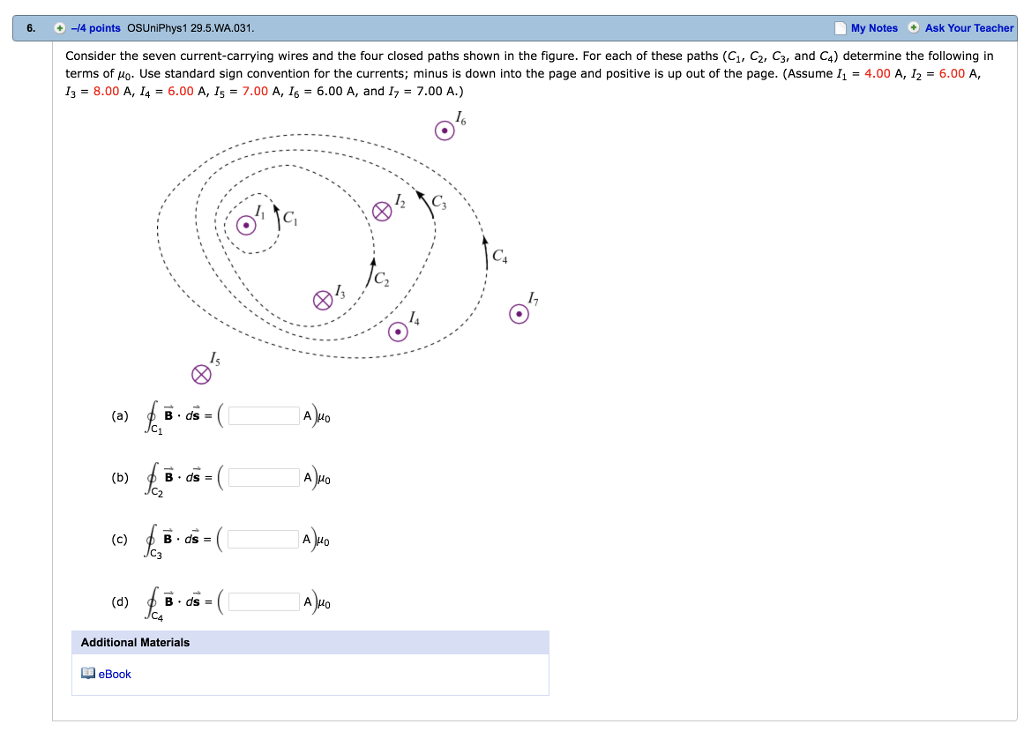Click the question number 6. label

[31, 28]
